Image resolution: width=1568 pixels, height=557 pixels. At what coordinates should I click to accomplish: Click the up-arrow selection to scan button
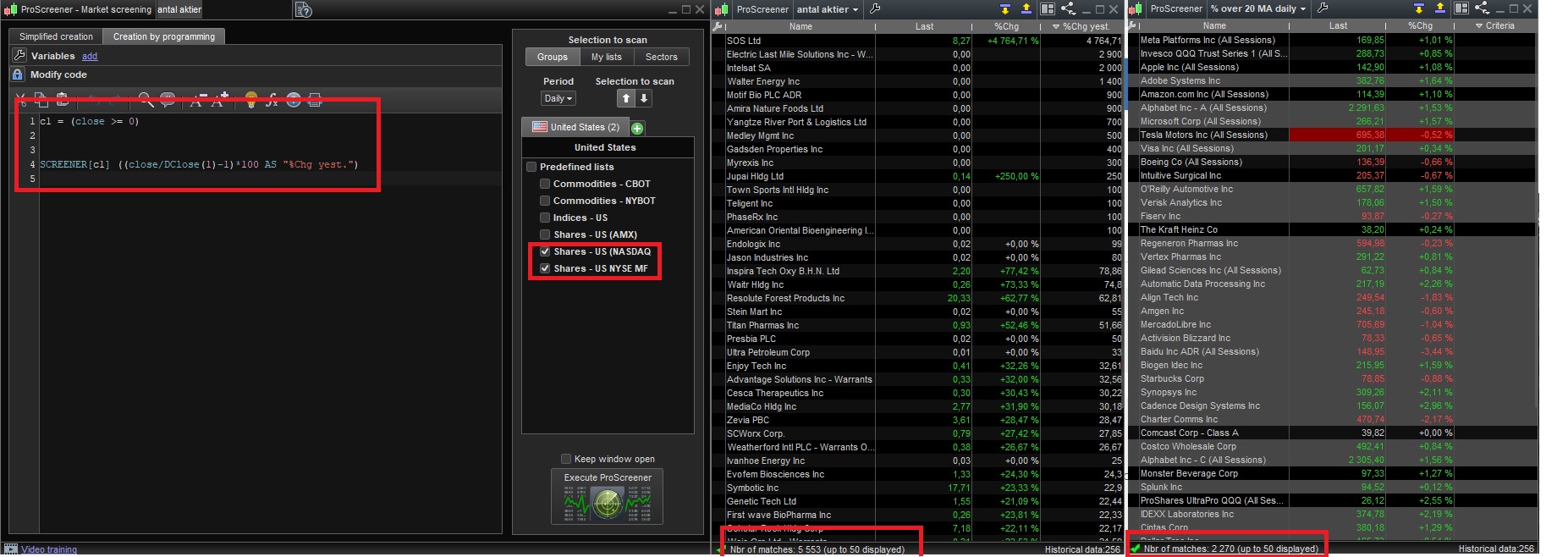pyautogui.click(x=626, y=98)
